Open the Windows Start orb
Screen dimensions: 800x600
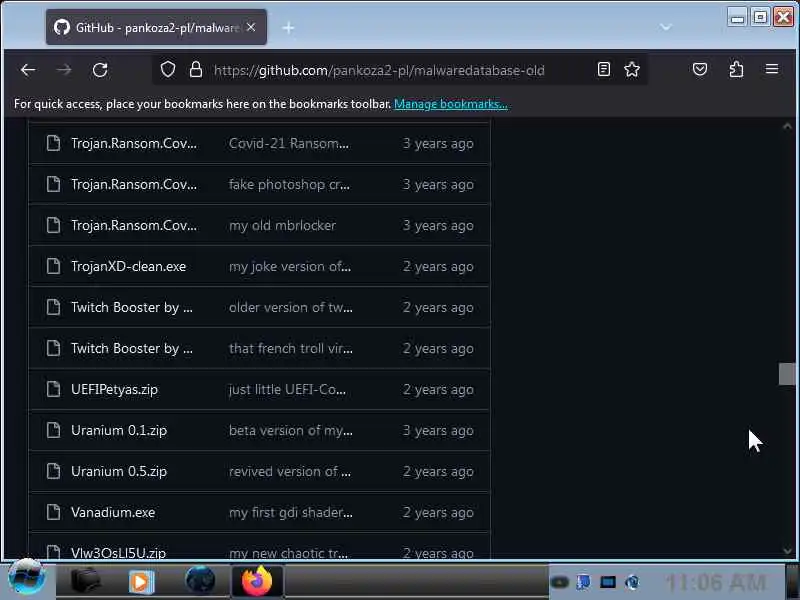coord(27,578)
